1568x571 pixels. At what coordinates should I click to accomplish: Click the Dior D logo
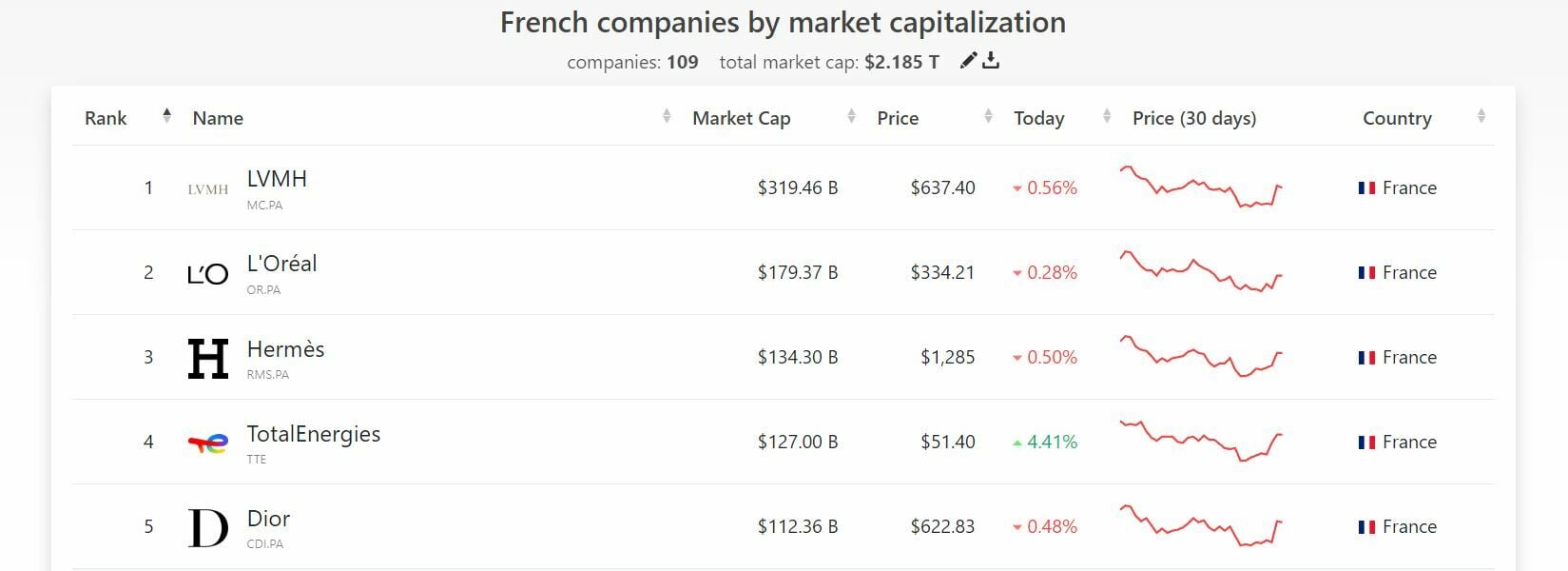208,528
